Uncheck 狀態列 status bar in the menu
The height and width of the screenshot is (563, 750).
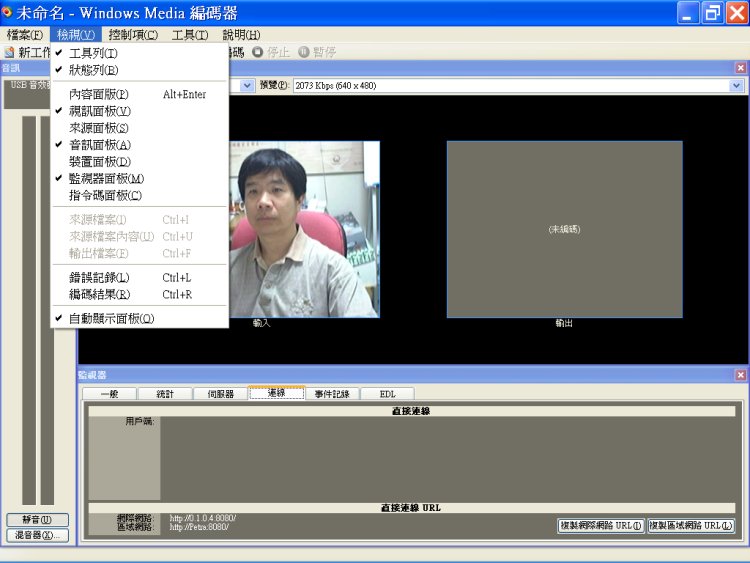tap(93, 70)
